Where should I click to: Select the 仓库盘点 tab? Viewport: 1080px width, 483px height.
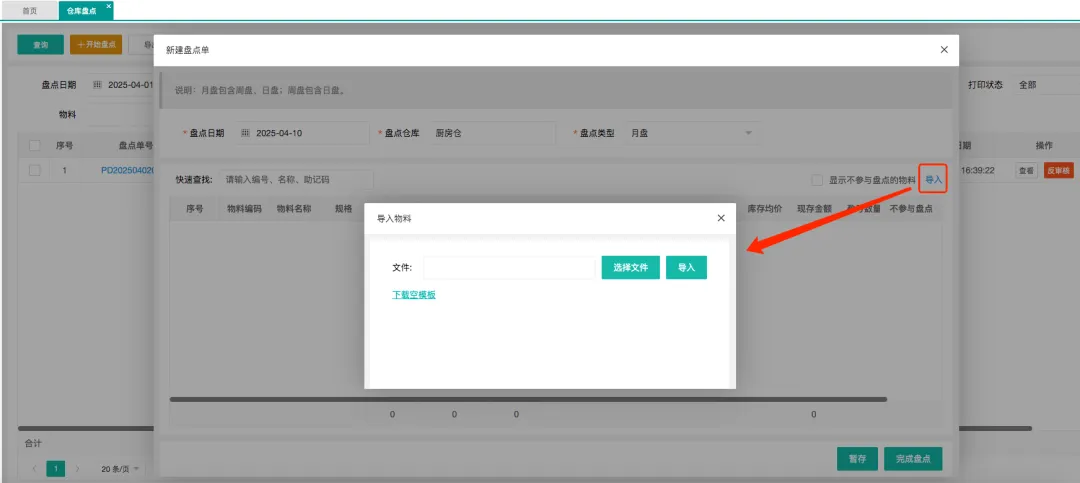81,10
